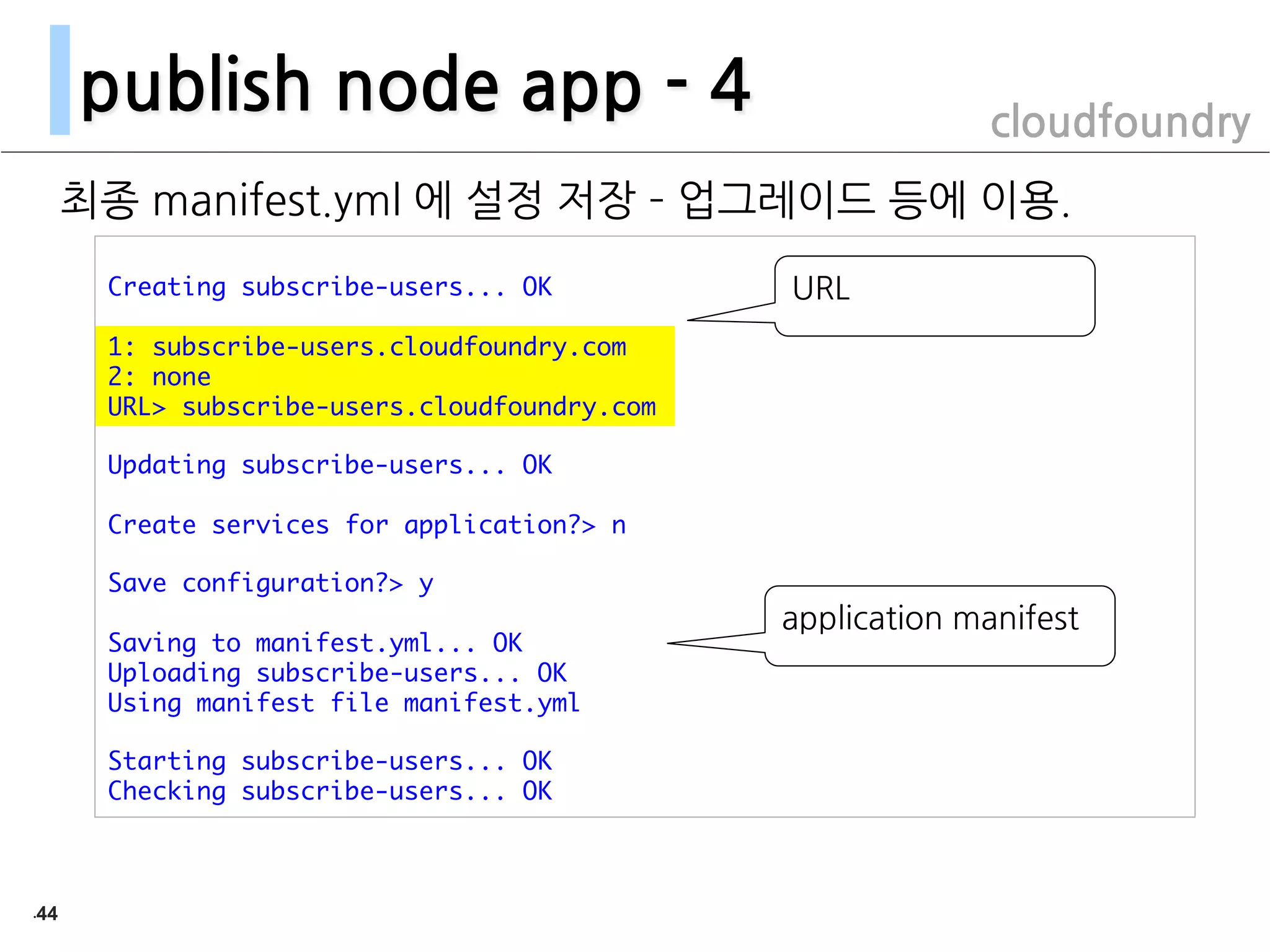
Task: Click the 'cloudfoundry' label at top right
Action: point(1120,121)
